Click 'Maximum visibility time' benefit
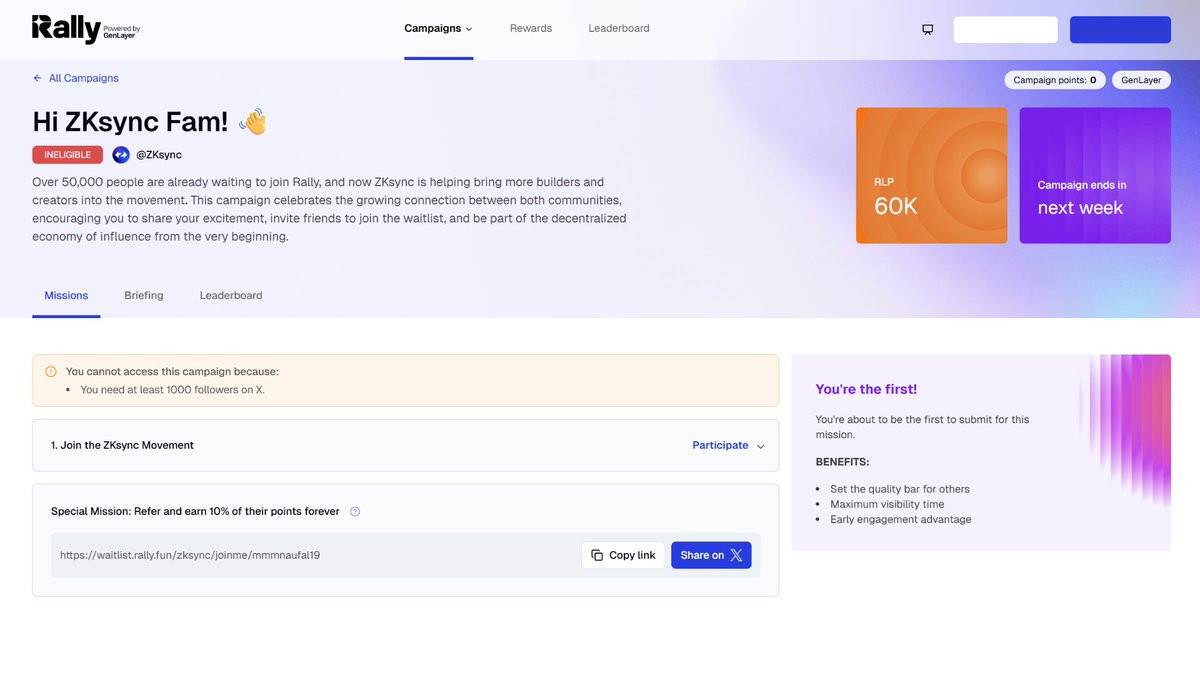The height and width of the screenshot is (675, 1200). [887, 504]
